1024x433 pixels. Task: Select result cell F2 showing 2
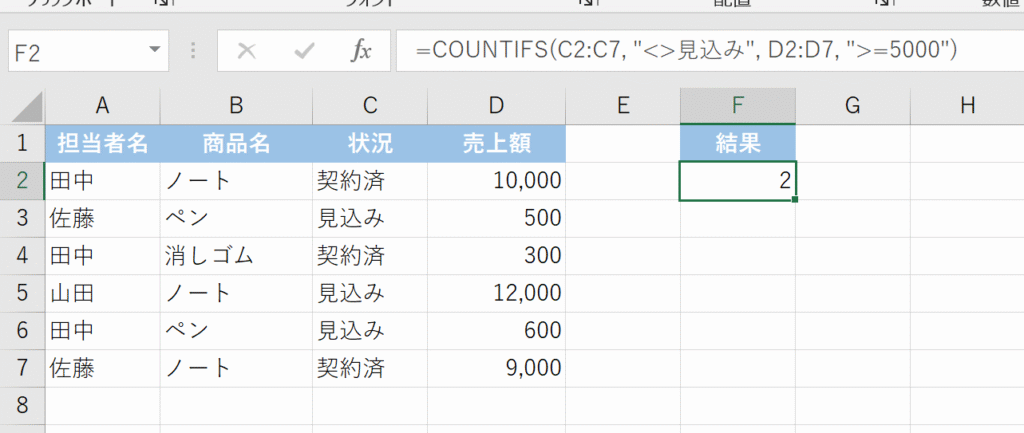[737, 181]
